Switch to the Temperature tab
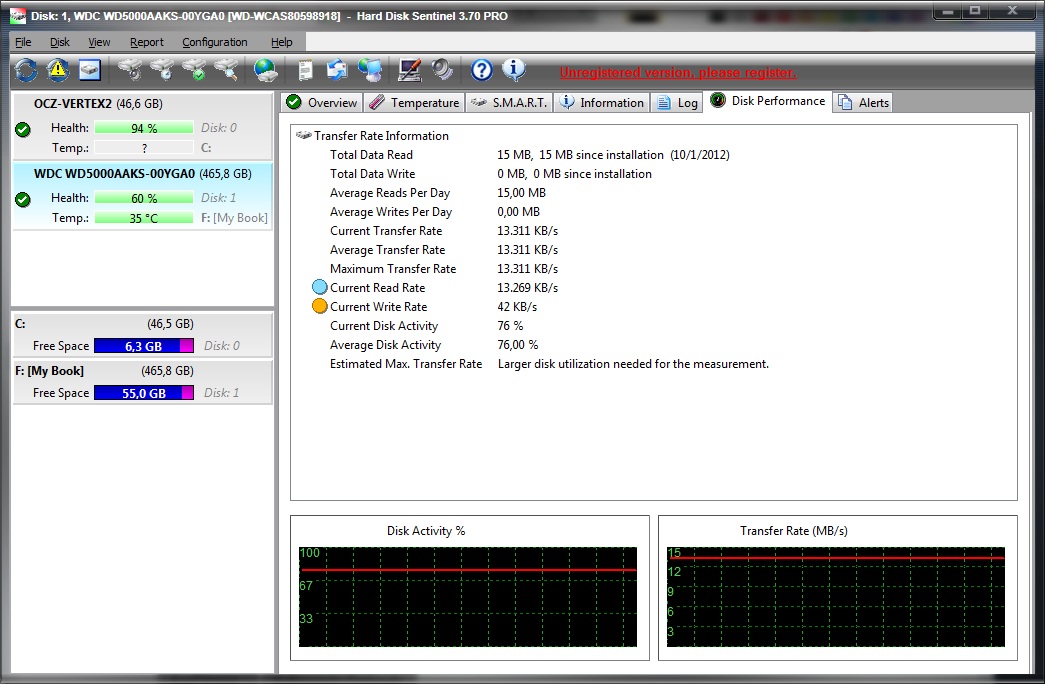This screenshot has height=684, width=1045. coord(415,103)
